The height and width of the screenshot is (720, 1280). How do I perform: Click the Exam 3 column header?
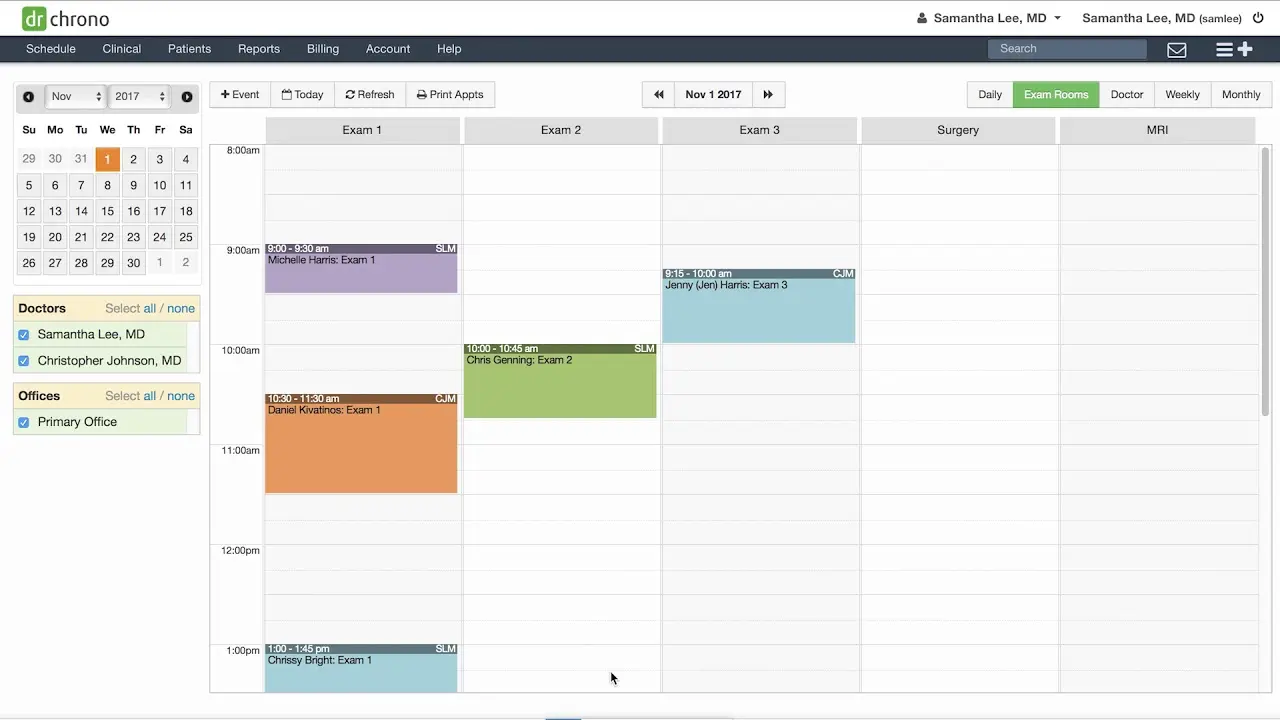pos(760,130)
